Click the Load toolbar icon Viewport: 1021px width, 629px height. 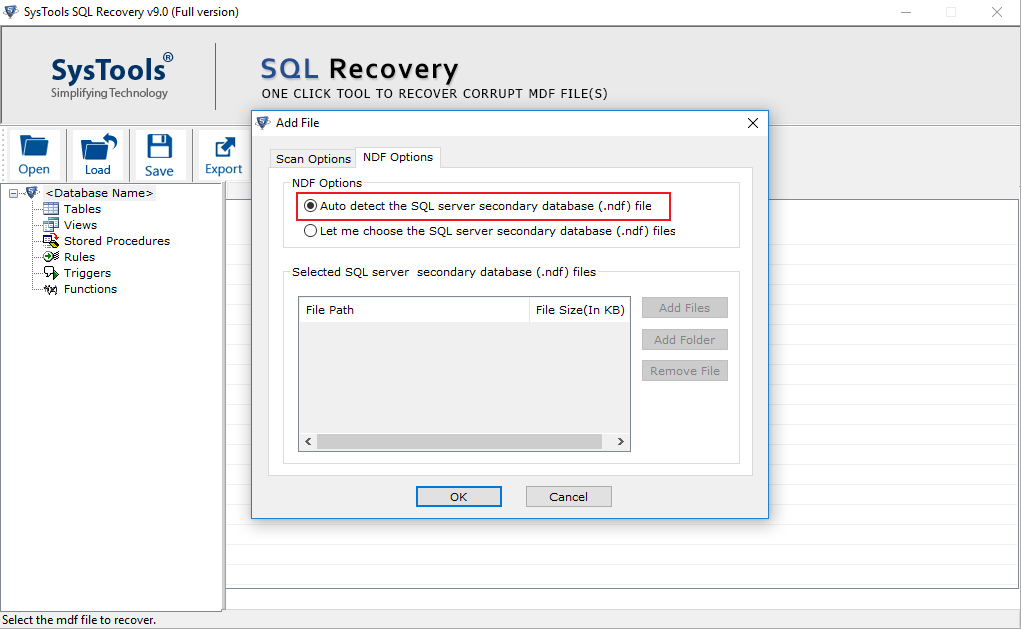point(98,154)
